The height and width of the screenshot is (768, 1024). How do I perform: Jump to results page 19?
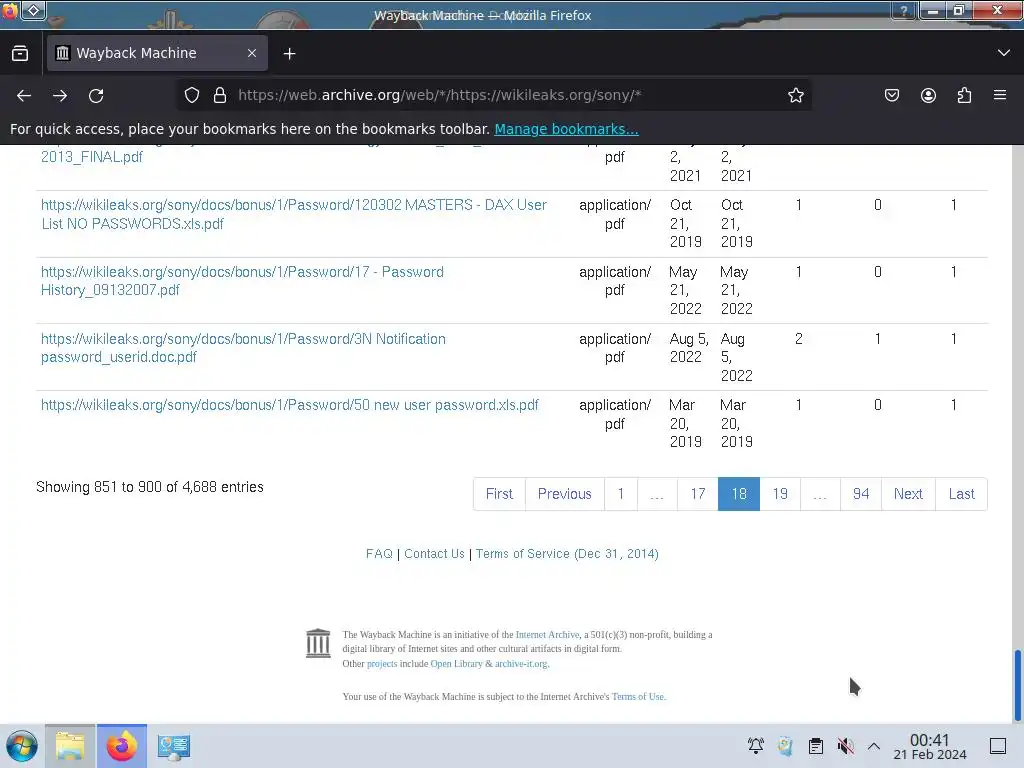point(780,494)
